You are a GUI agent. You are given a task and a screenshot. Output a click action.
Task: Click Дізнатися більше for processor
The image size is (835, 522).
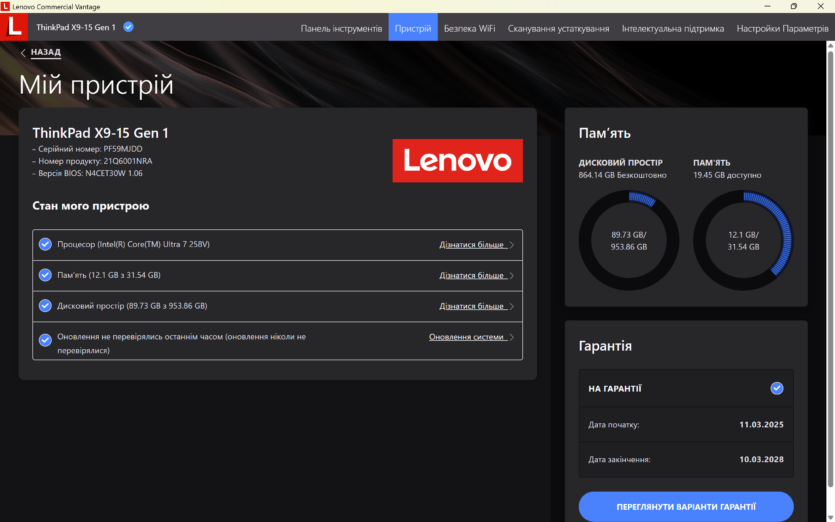click(x=471, y=244)
